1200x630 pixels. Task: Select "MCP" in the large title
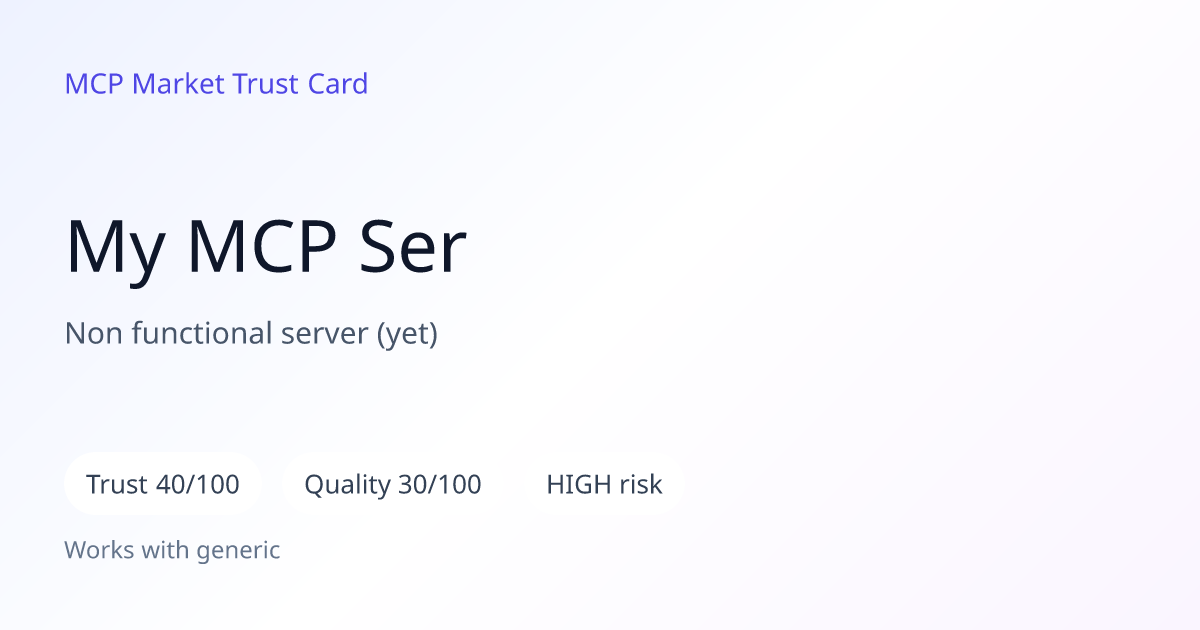click(x=259, y=247)
